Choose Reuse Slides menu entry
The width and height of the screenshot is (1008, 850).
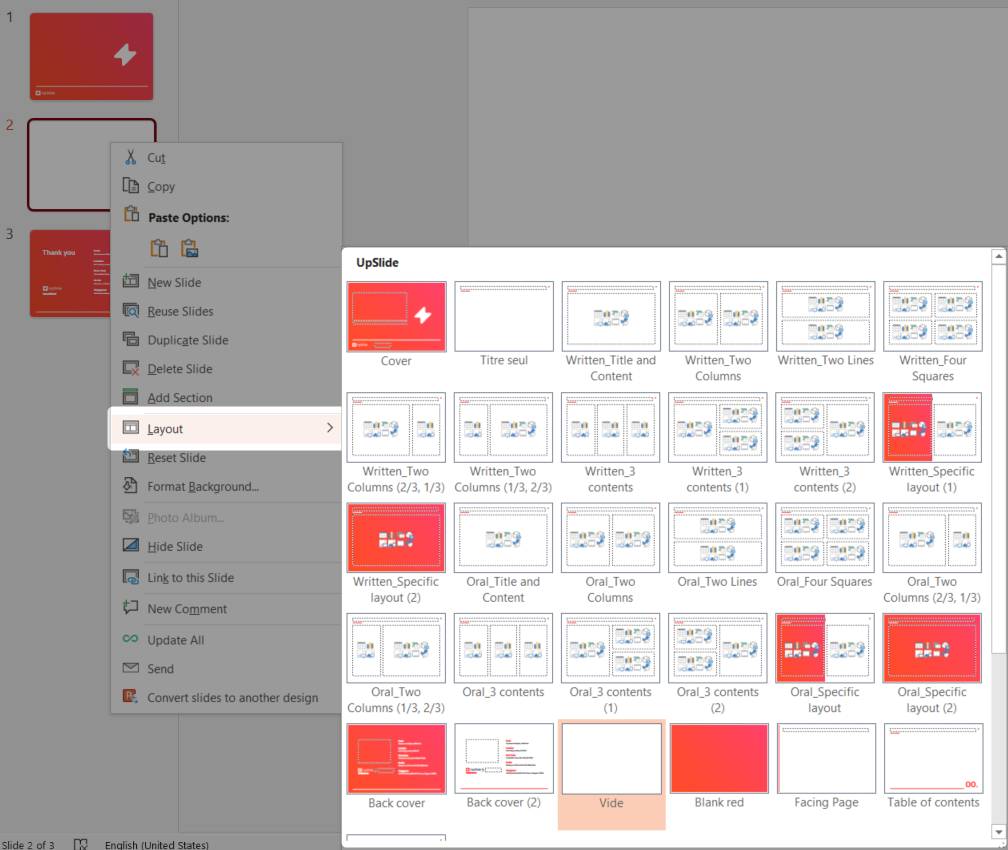click(x=226, y=311)
